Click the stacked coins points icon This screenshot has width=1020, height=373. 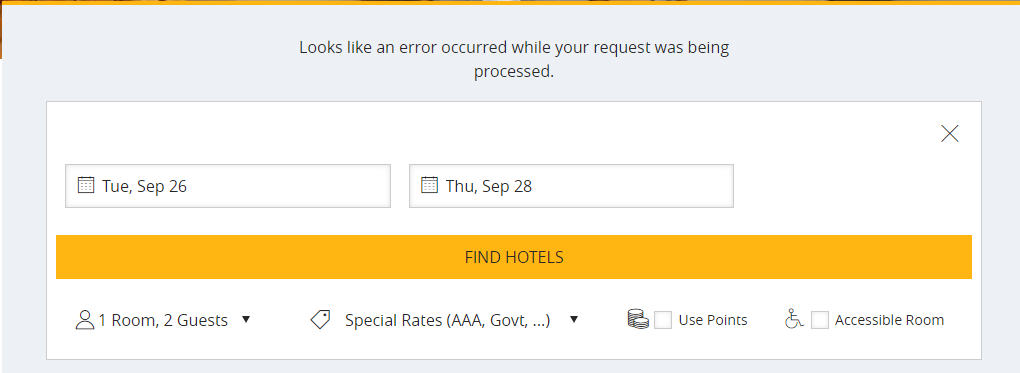click(638, 319)
